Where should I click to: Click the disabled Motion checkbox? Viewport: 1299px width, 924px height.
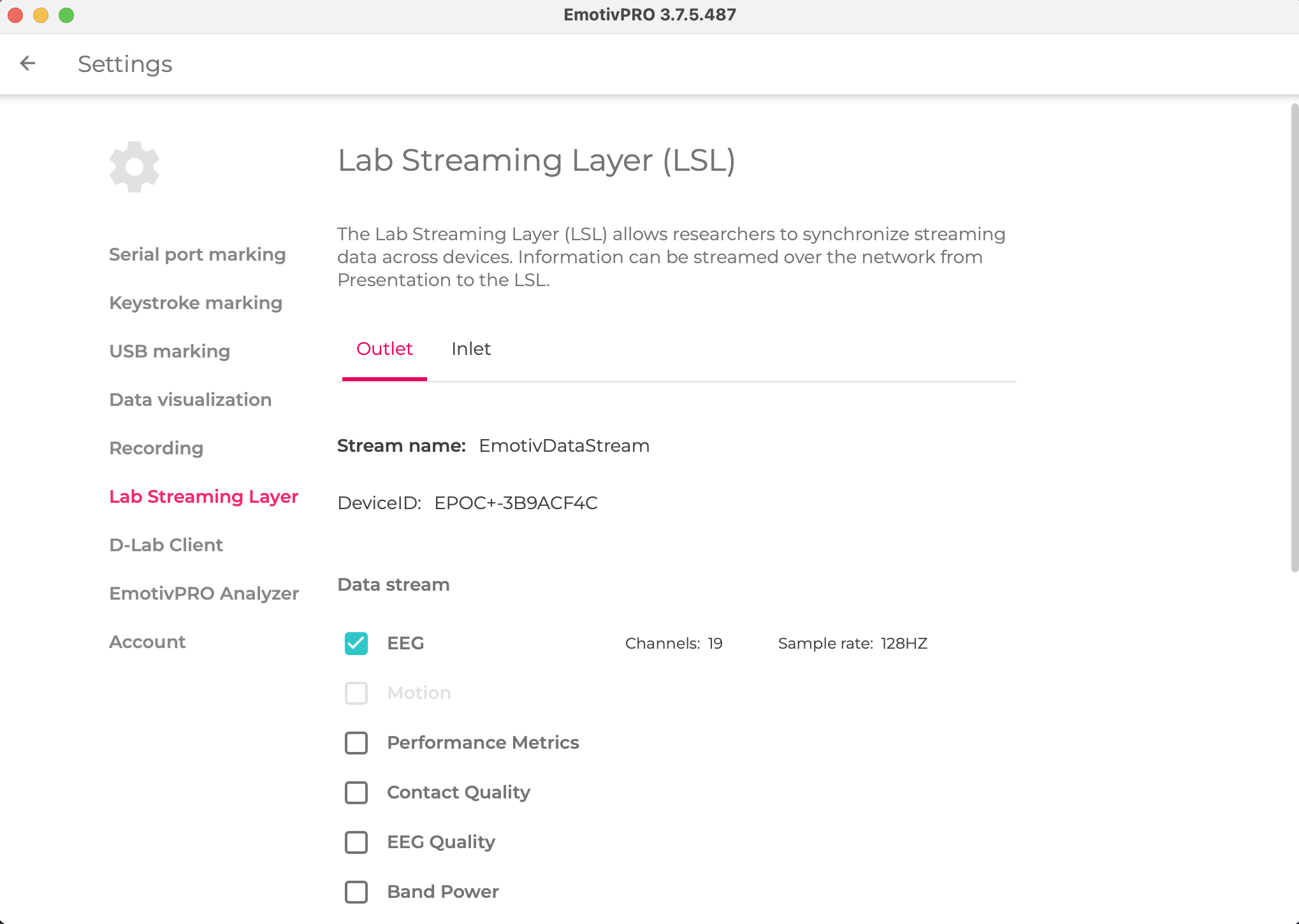click(x=356, y=693)
